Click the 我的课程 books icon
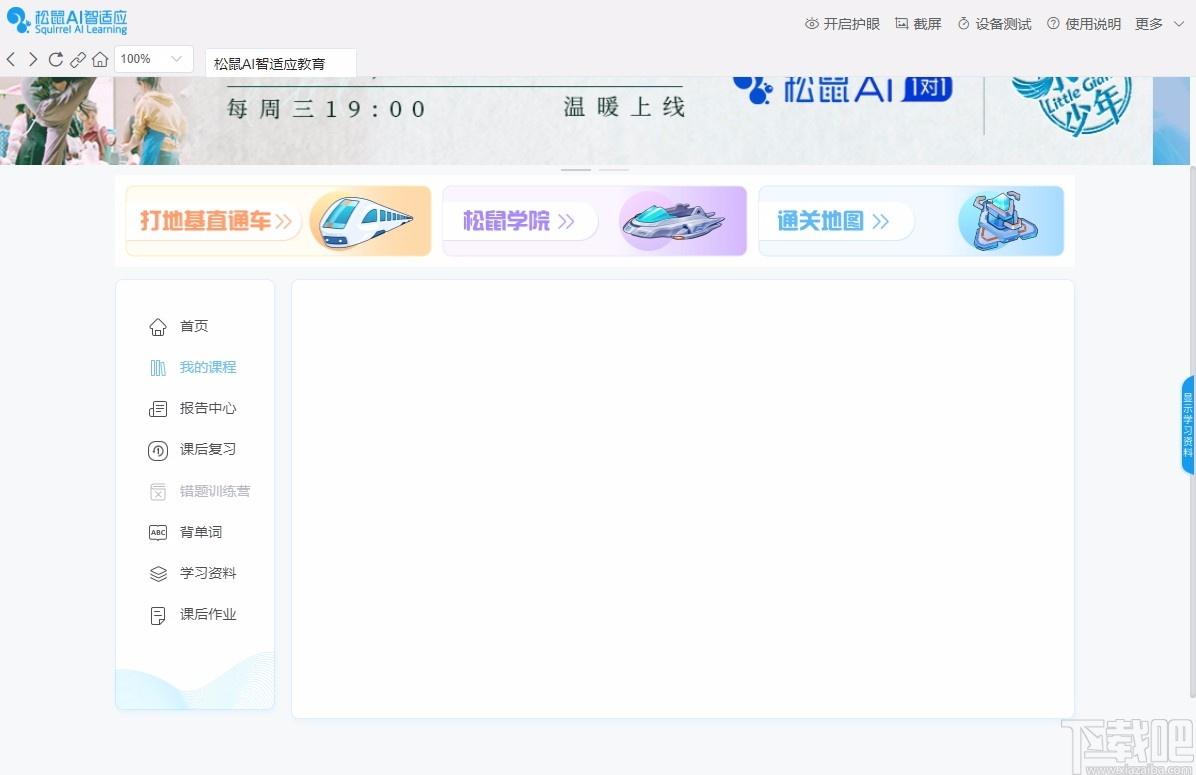This screenshot has width=1196, height=775. 158,368
